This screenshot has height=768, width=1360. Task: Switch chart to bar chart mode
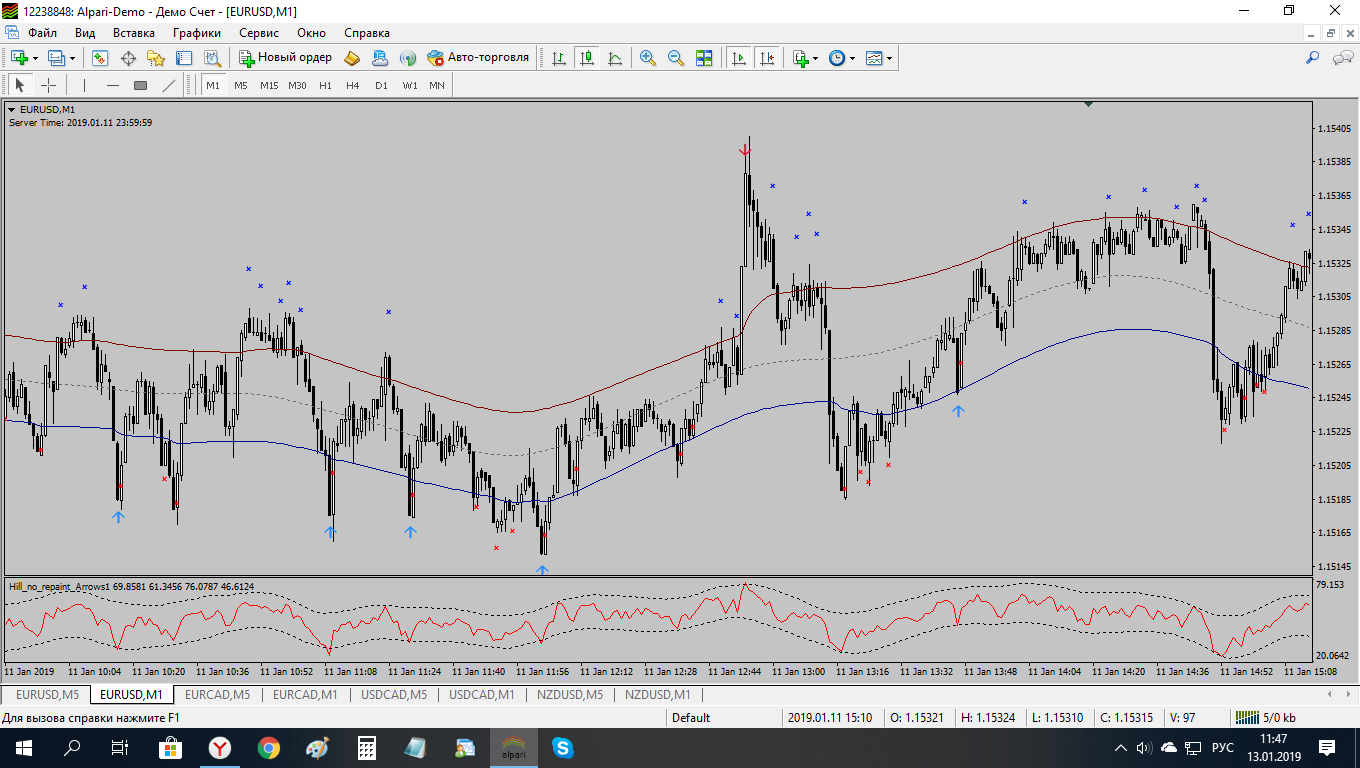[560, 58]
